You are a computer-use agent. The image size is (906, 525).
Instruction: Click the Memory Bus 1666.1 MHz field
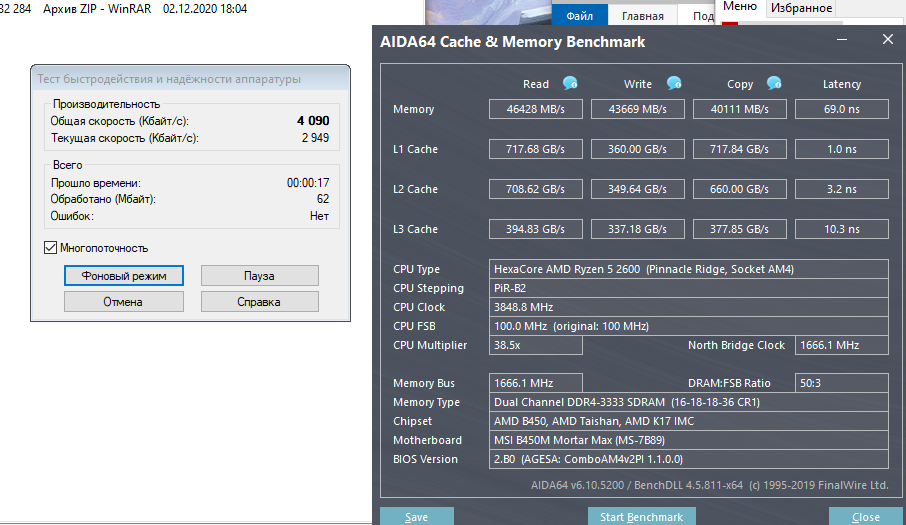(536, 383)
